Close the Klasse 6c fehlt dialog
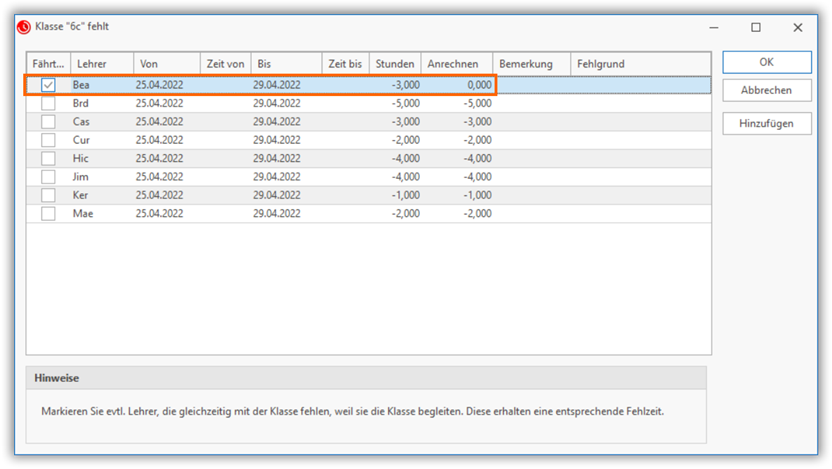Viewport: 832px width, 469px height. [x=797, y=27]
